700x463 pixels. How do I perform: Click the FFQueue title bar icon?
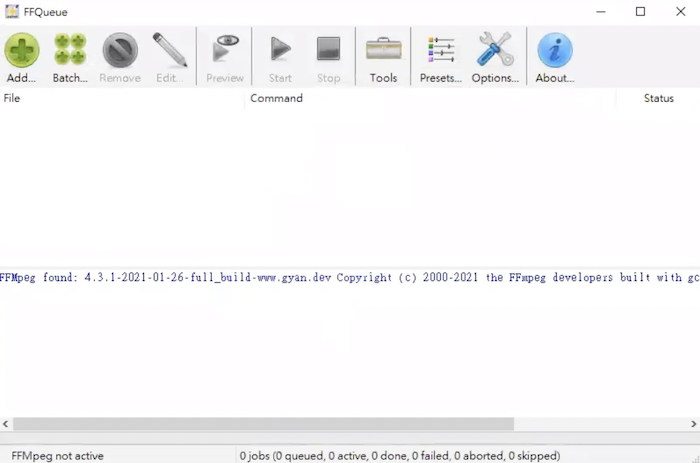coord(12,12)
